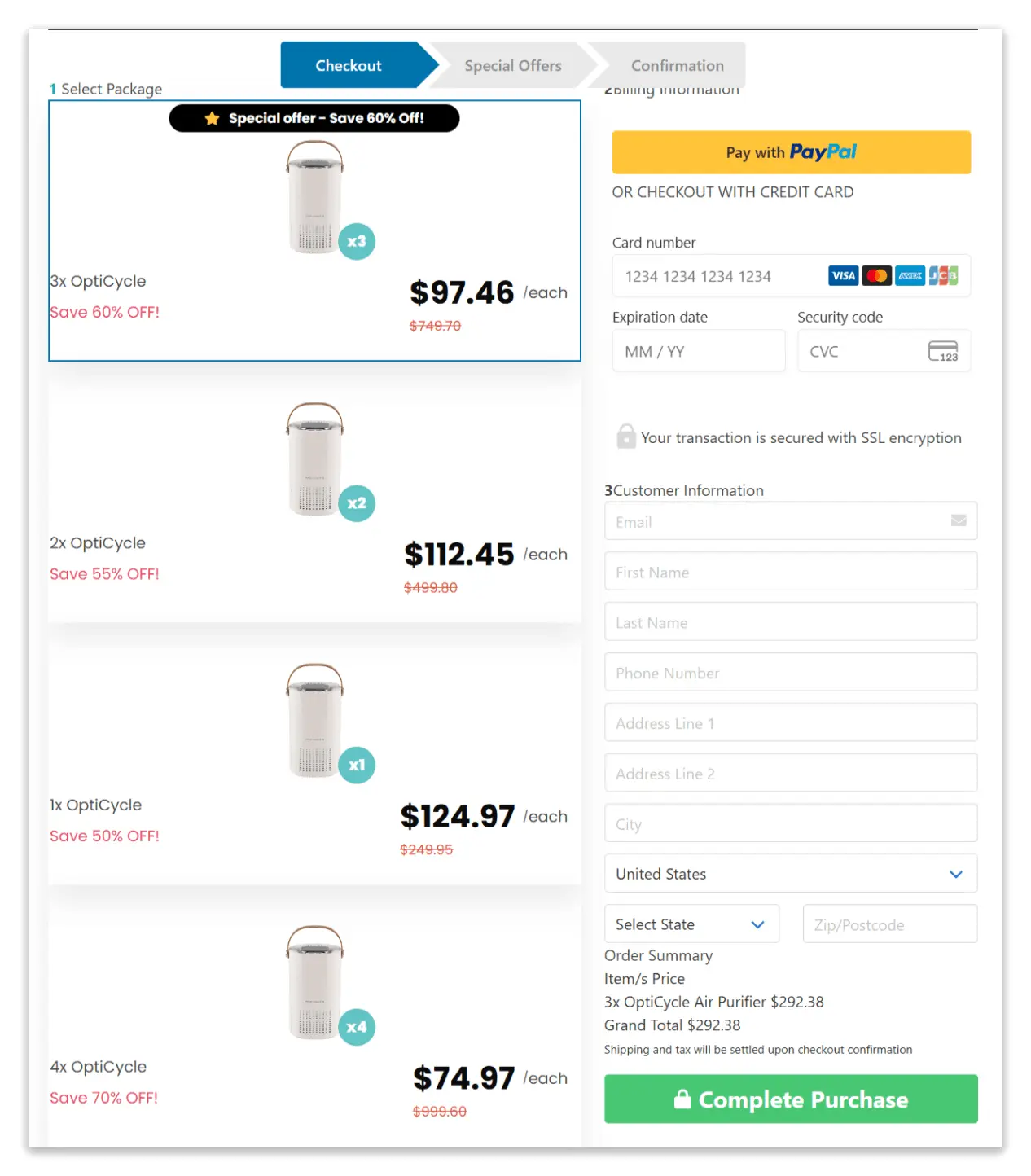Viewport: 1031px width, 1176px height.
Task: Click the Mastercard icon
Action: coord(876,275)
